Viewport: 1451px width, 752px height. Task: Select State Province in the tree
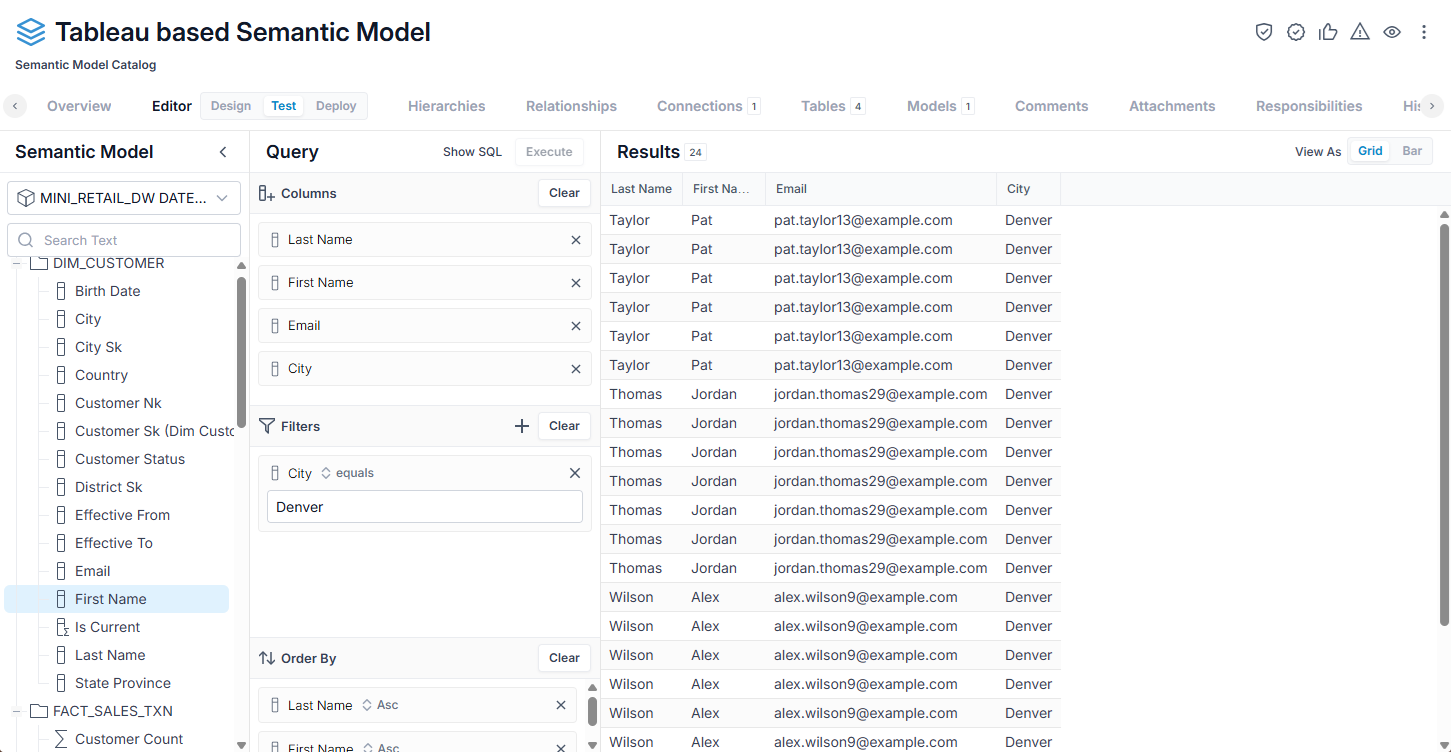(123, 683)
